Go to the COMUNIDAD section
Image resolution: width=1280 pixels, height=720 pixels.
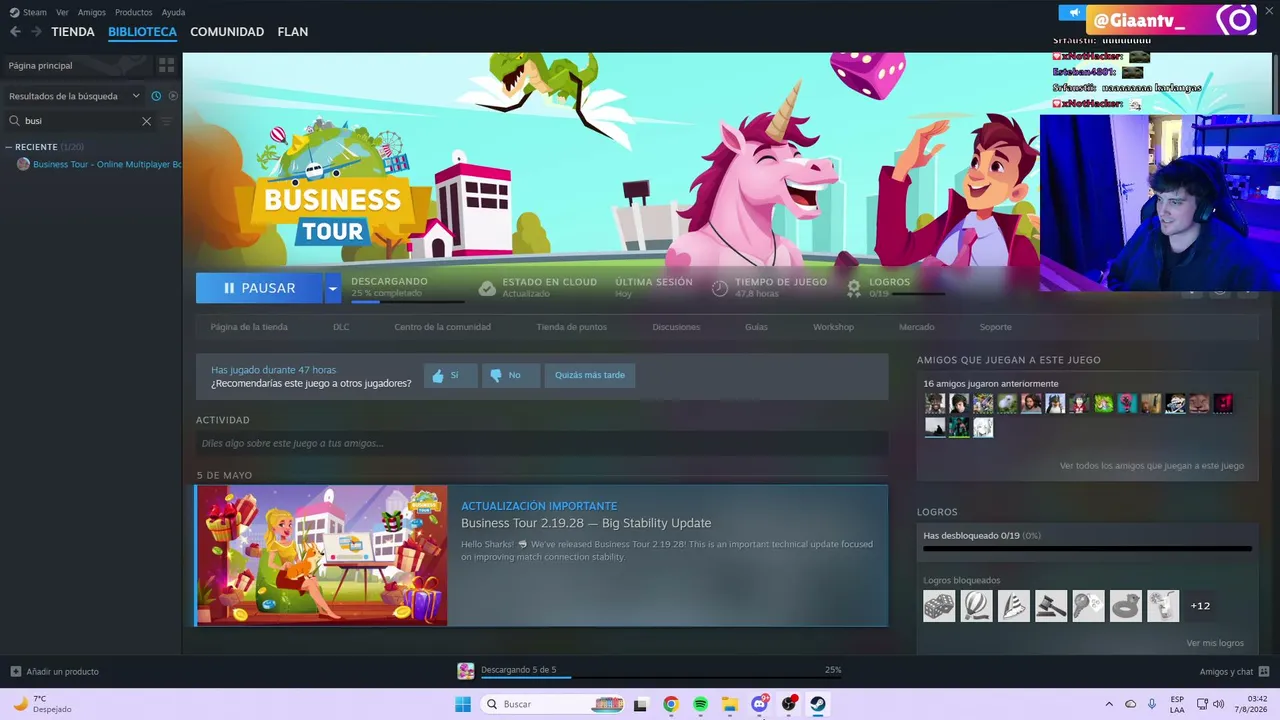click(227, 32)
